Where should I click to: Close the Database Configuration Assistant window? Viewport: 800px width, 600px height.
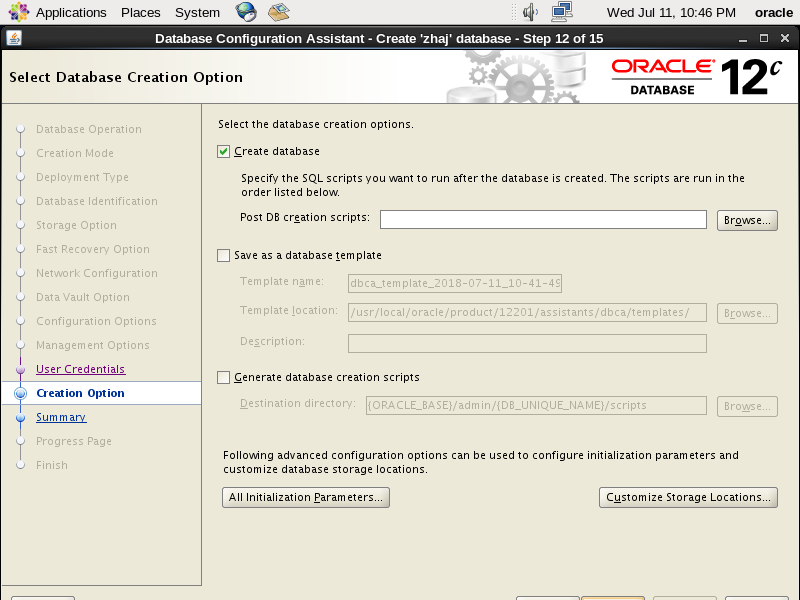point(785,38)
